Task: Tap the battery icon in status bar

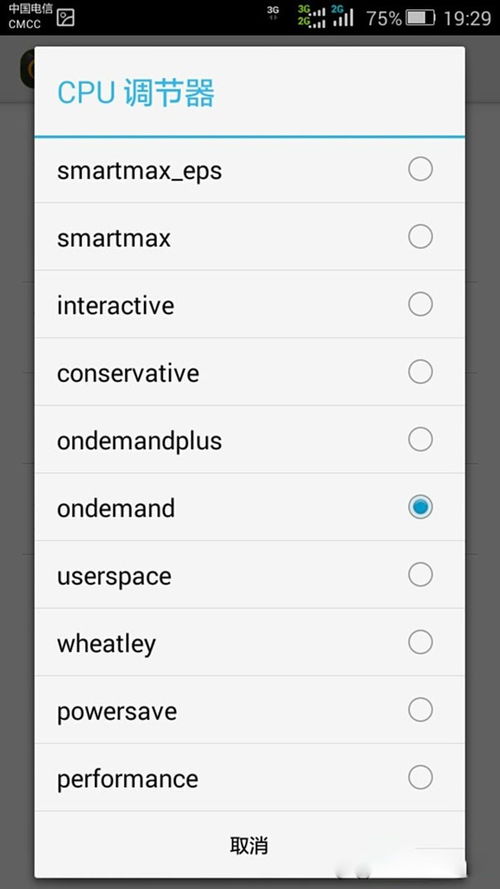Action: click(420, 18)
